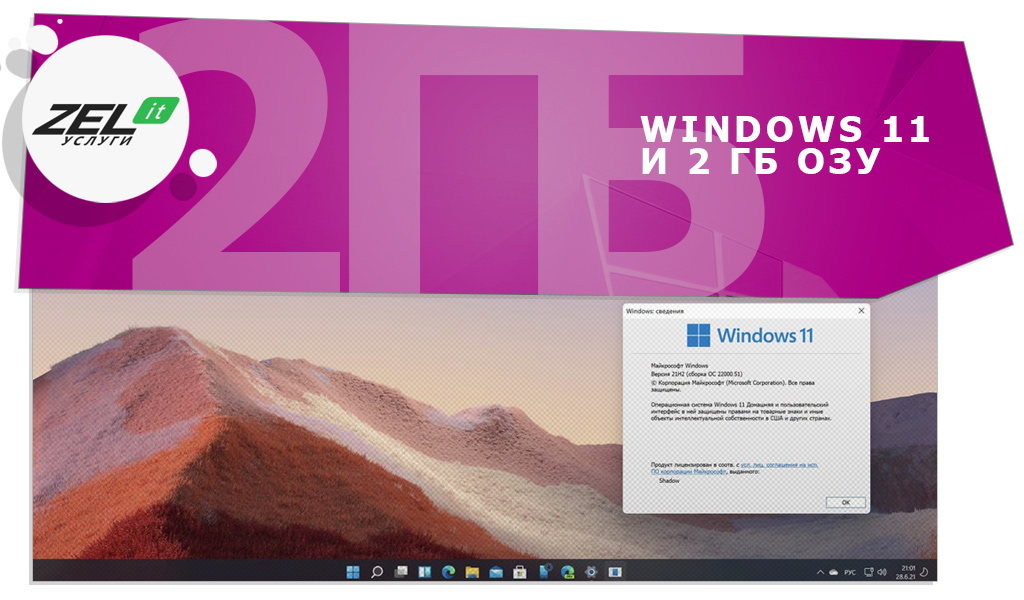This screenshot has width=1024, height=600.
Task: Switch input language via РУС indicator
Action: point(850,572)
